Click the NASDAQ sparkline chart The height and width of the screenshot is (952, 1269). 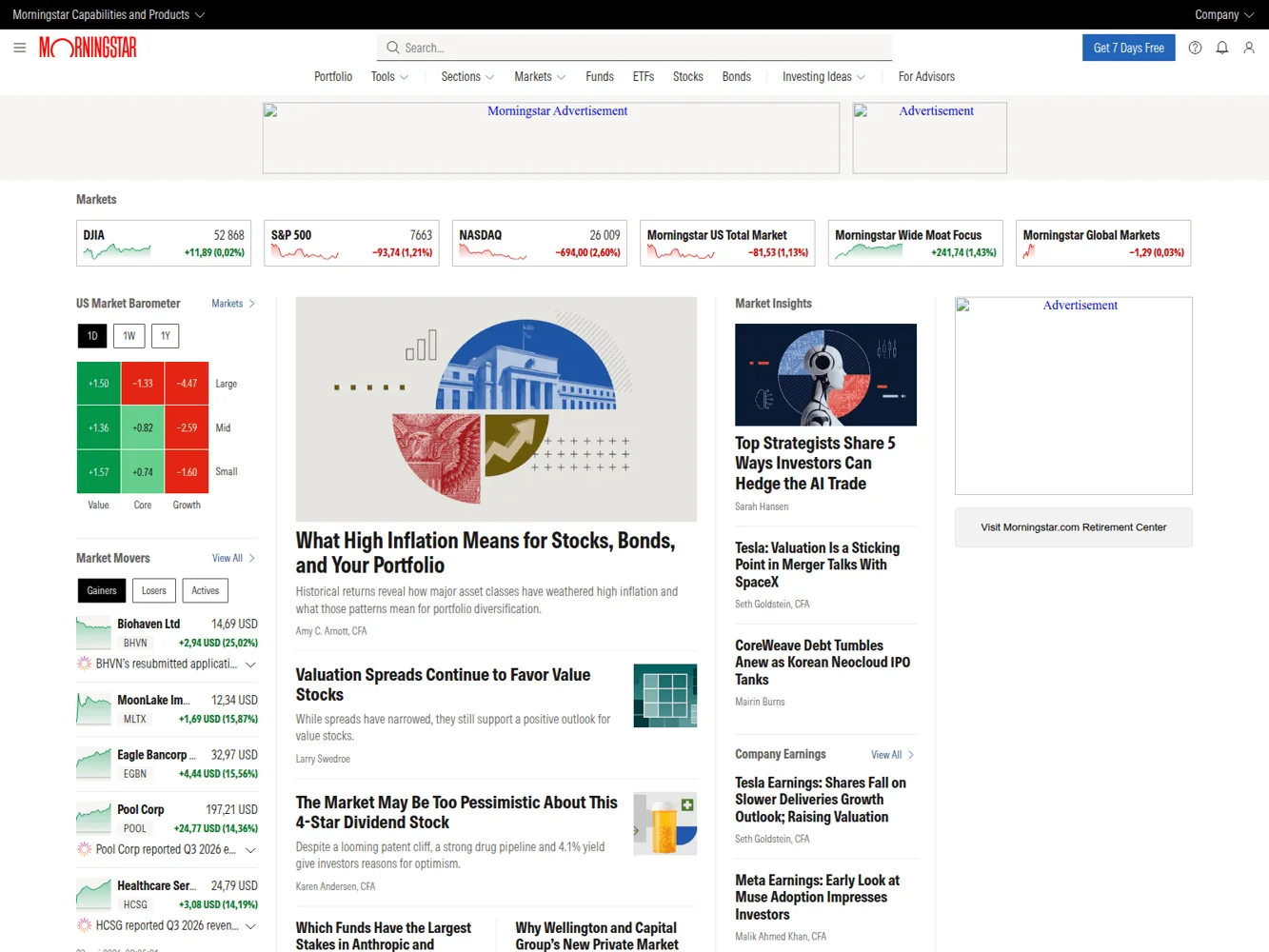493,252
